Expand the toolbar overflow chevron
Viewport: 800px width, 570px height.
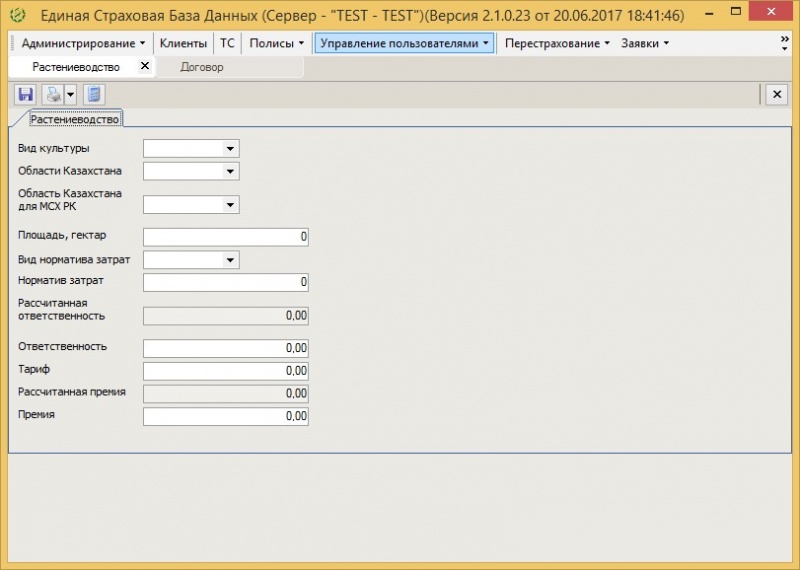pos(785,43)
